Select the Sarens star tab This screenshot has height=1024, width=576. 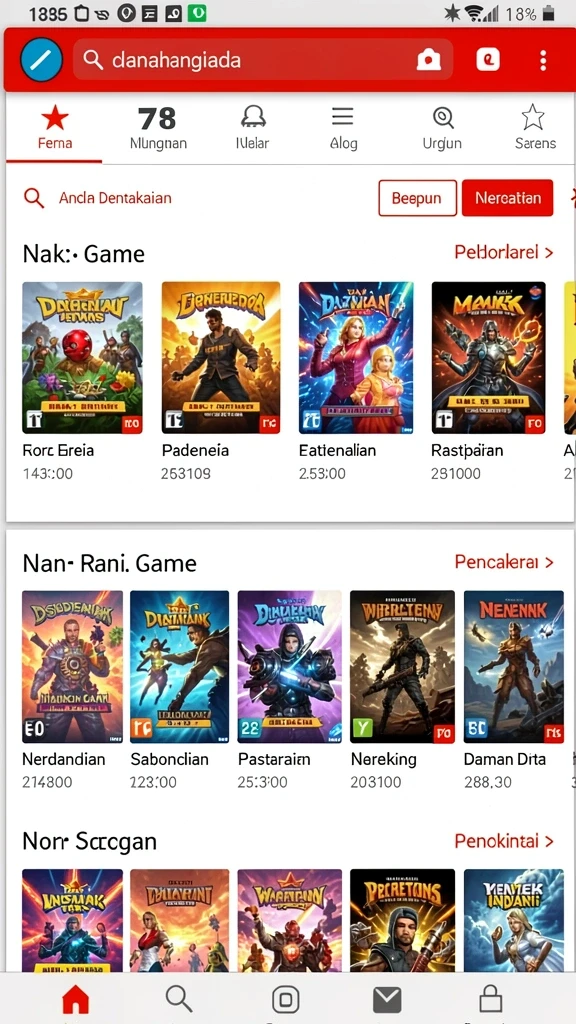pyautogui.click(x=535, y=129)
